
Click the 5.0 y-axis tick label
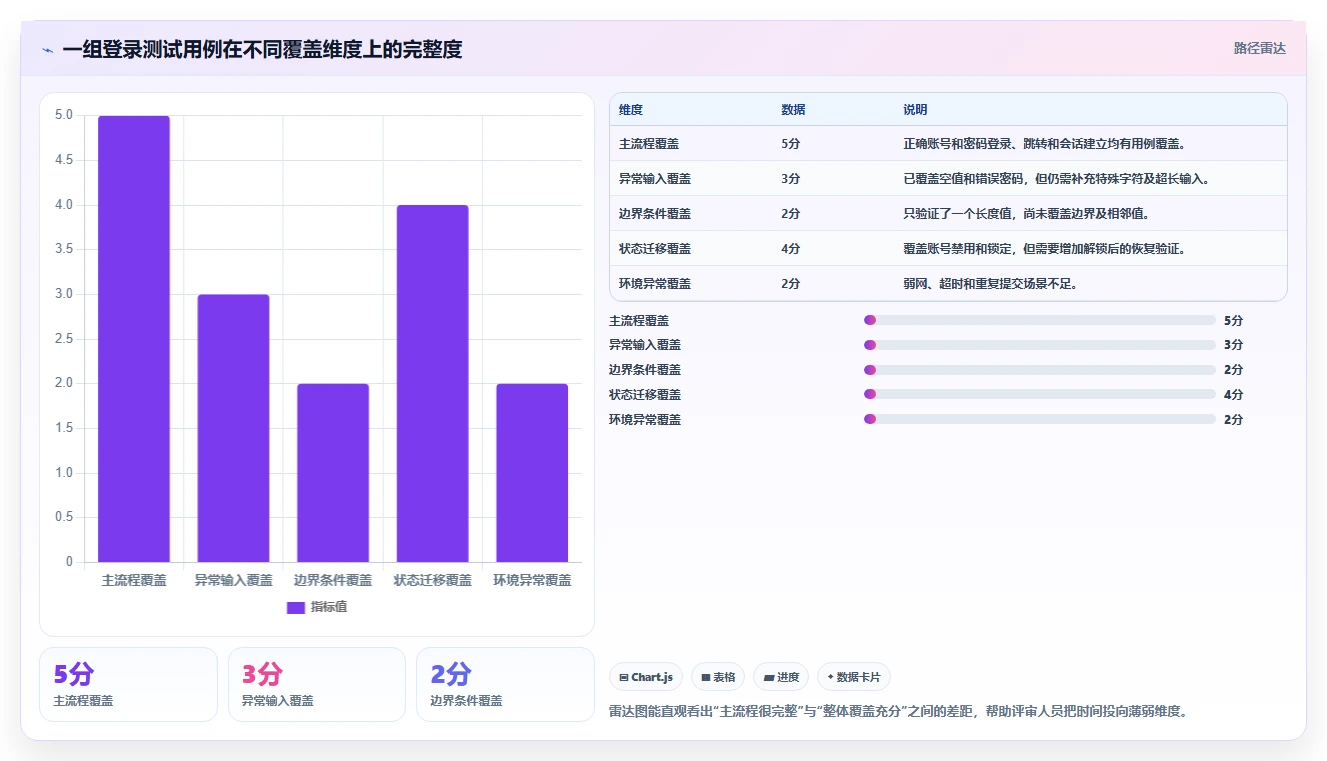(x=64, y=115)
